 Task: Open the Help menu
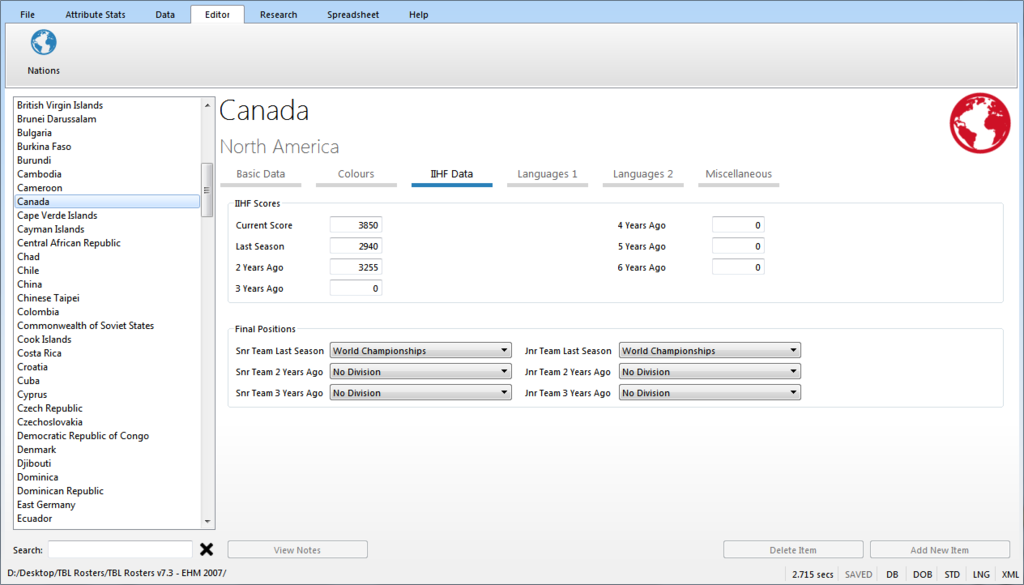(419, 14)
